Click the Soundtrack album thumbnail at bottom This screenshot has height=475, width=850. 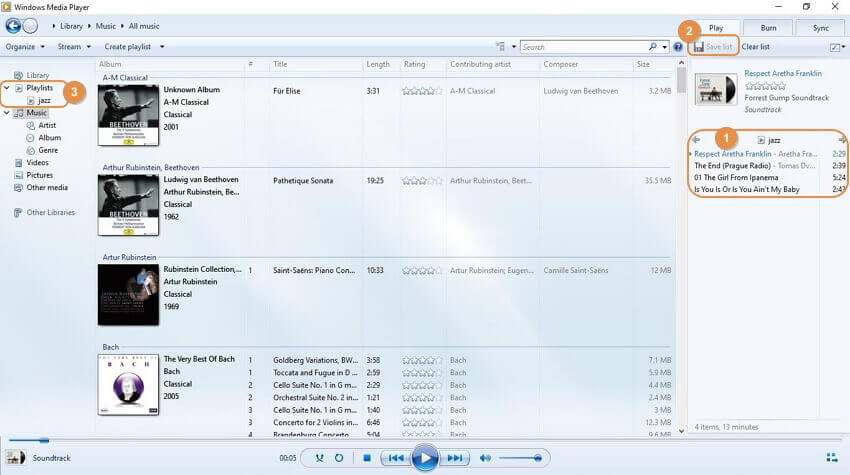(x=15, y=458)
